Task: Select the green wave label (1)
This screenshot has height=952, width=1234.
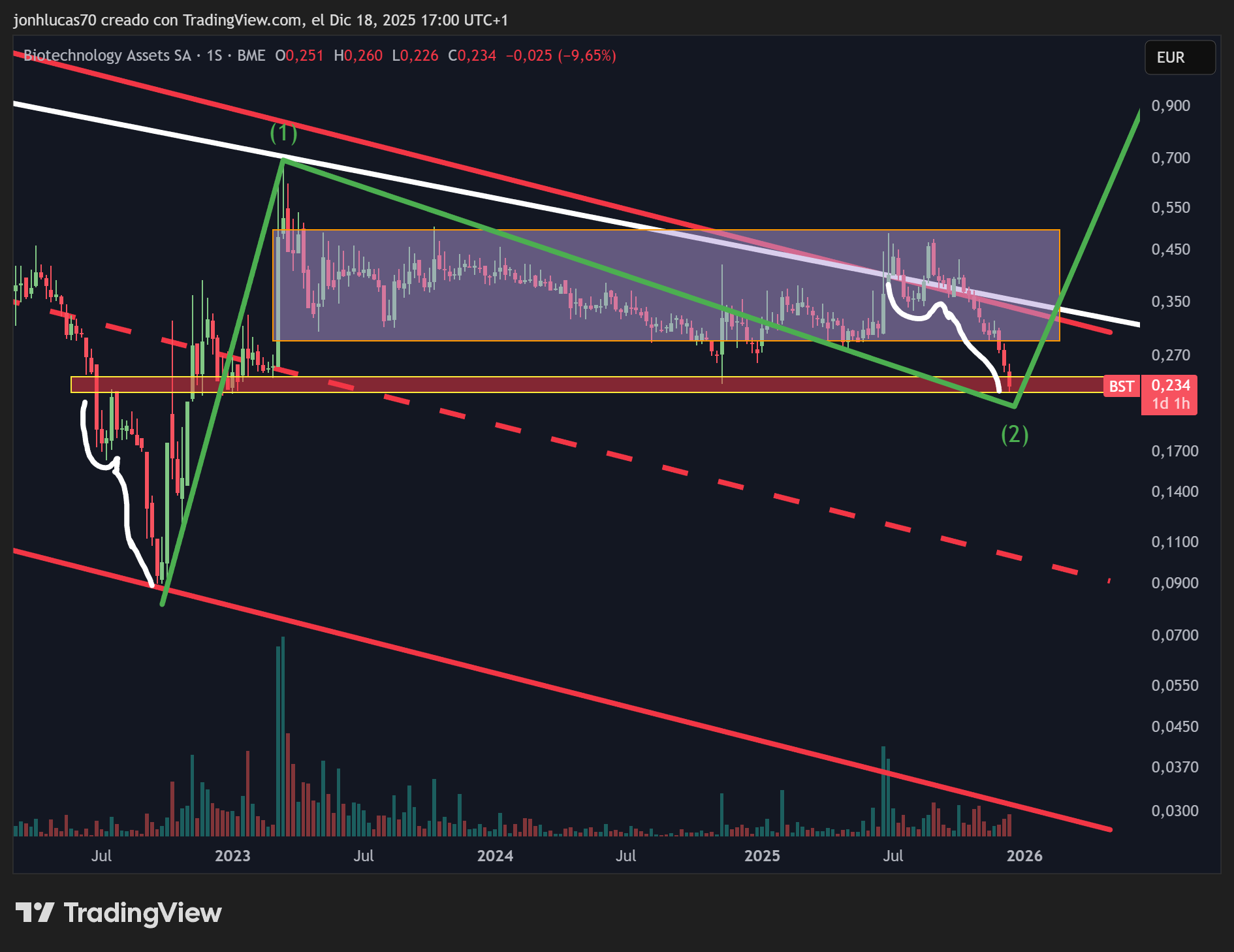Action: coord(283,133)
